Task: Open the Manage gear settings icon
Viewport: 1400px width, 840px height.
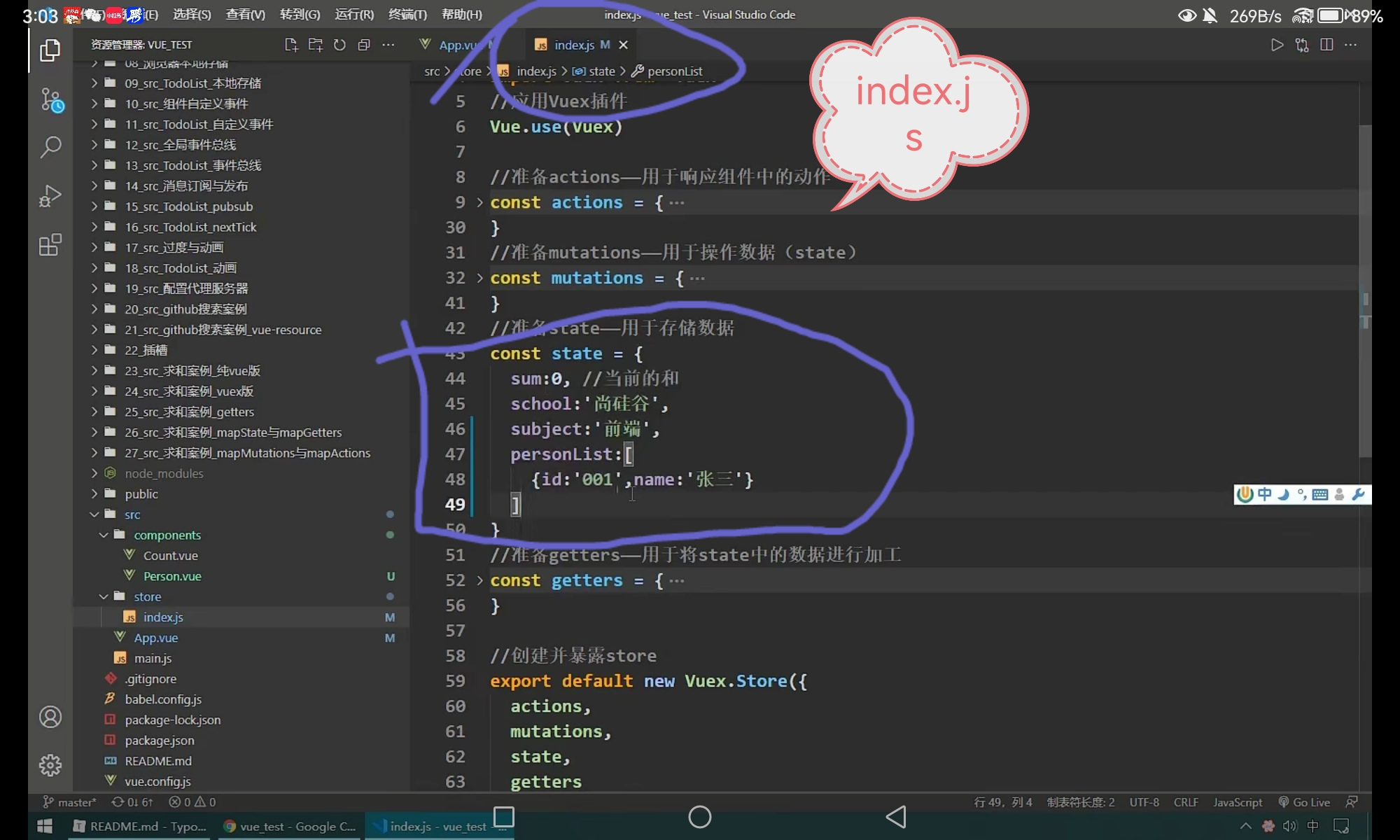Action: pyautogui.click(x=50, y=765)
